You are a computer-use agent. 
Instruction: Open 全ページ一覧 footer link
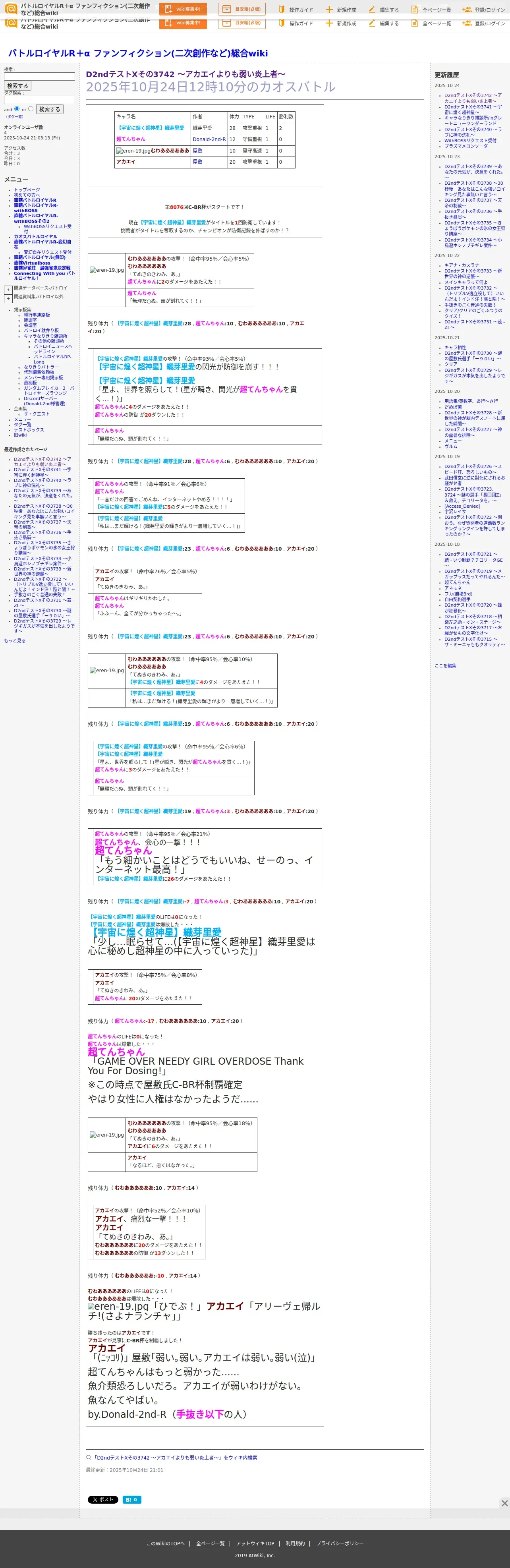pyautogui.click(x=210, y=1543)
